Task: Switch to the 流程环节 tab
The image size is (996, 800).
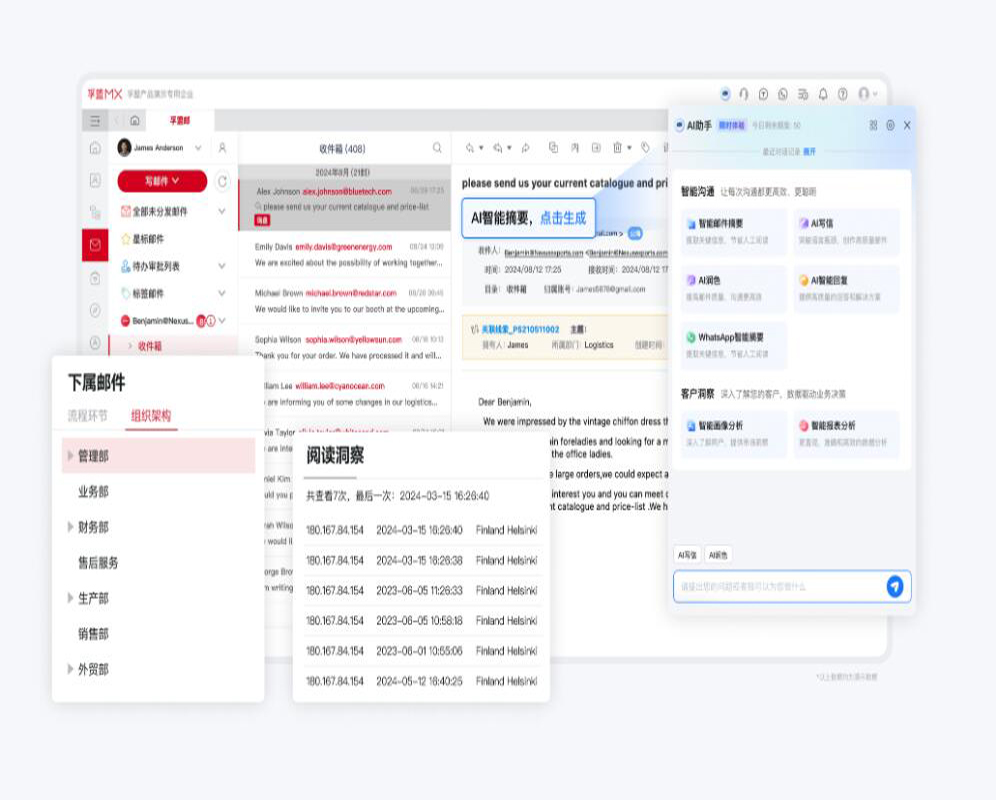Action: (87, 415)
